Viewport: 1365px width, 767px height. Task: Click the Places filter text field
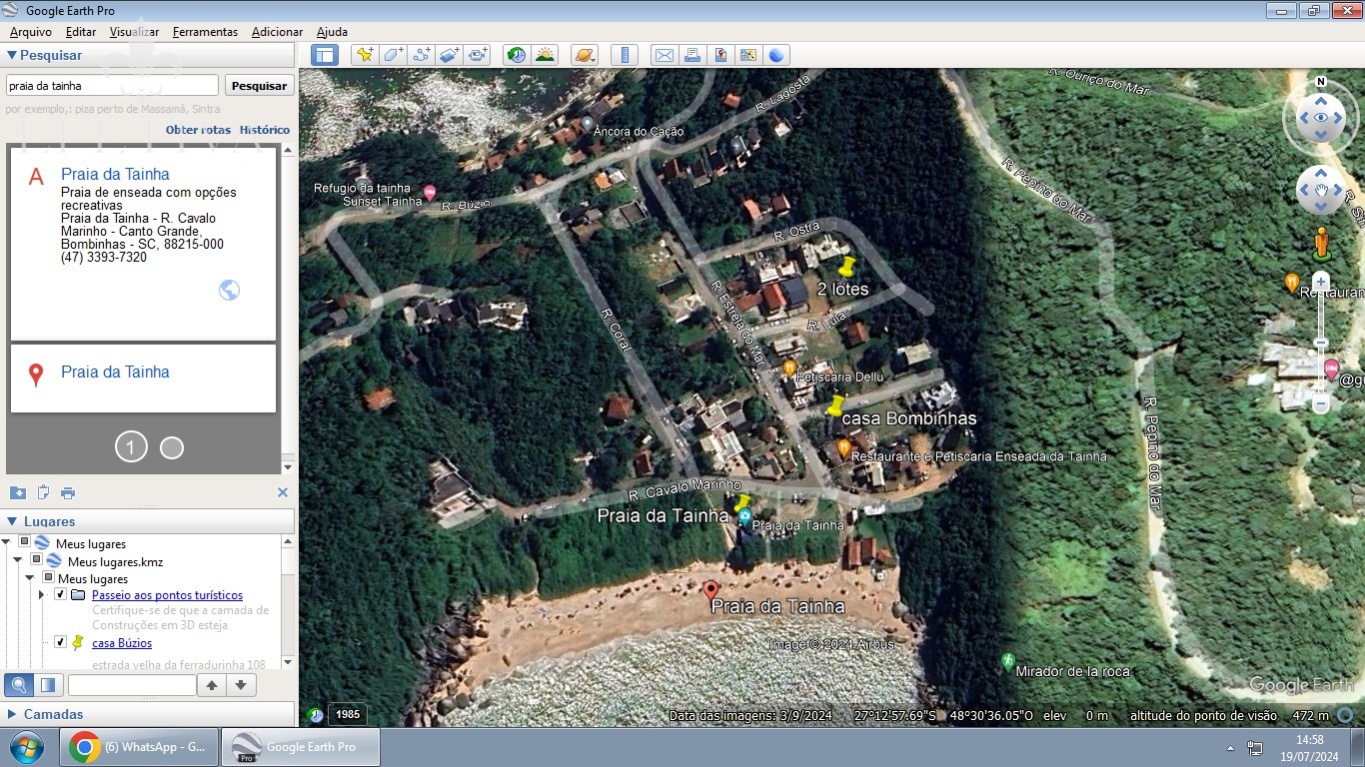(132, 685)
